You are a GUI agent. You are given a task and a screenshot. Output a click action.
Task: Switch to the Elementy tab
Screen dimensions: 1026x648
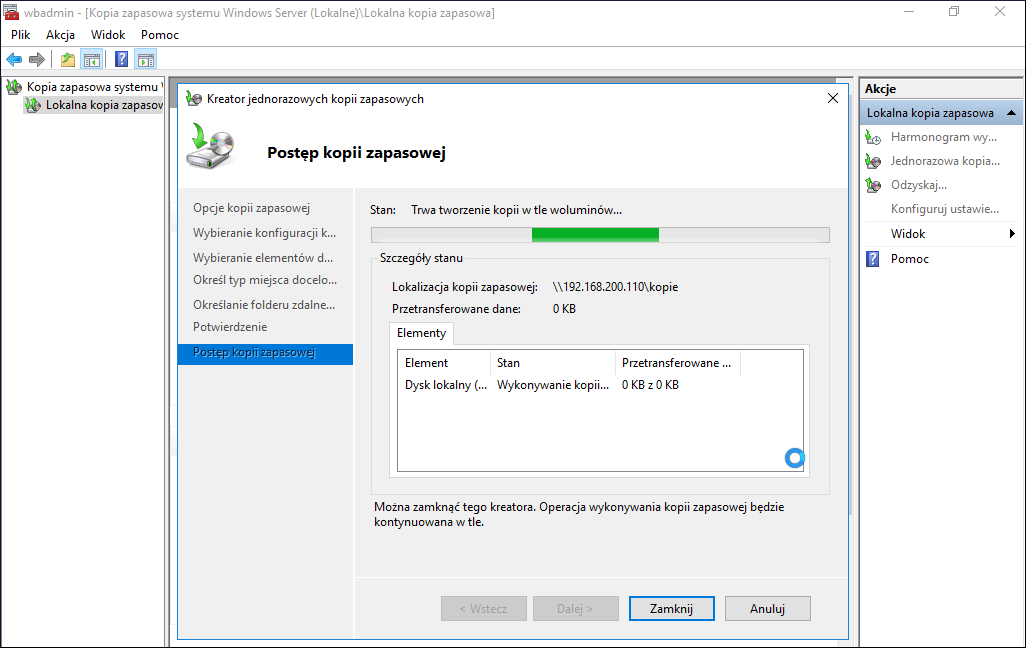(421, 333)
